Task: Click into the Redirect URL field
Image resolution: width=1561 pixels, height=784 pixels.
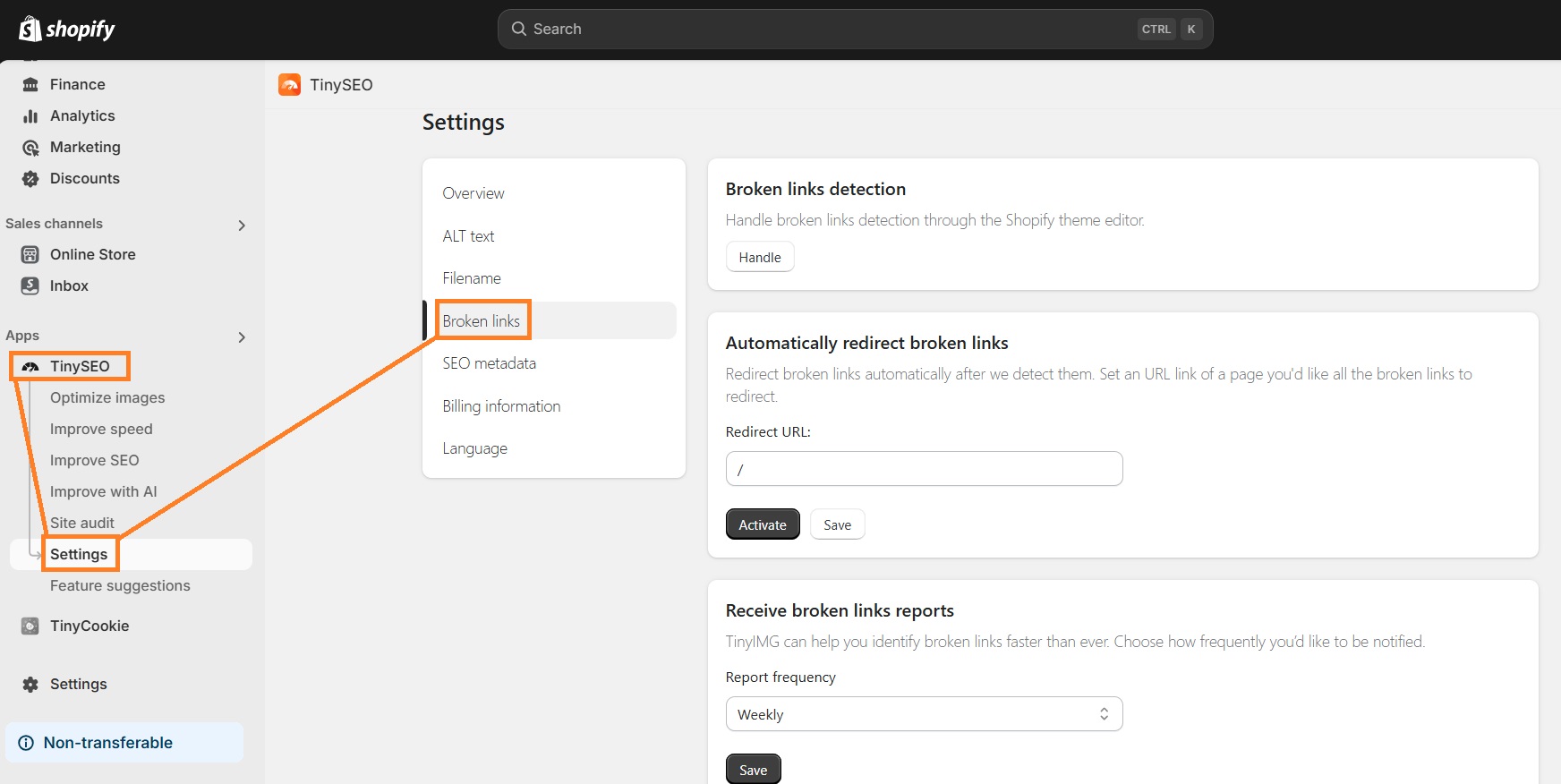Action: pos(924,469)
